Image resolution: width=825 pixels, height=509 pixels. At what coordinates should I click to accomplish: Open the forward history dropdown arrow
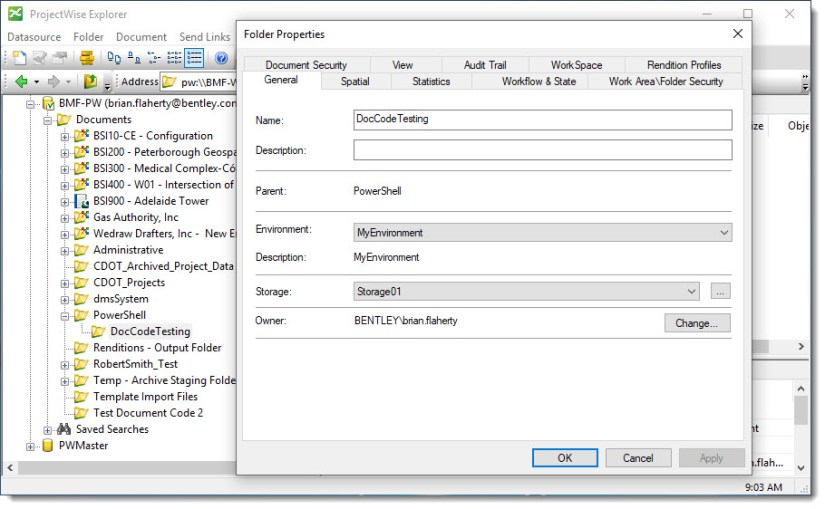coord(68,82)
